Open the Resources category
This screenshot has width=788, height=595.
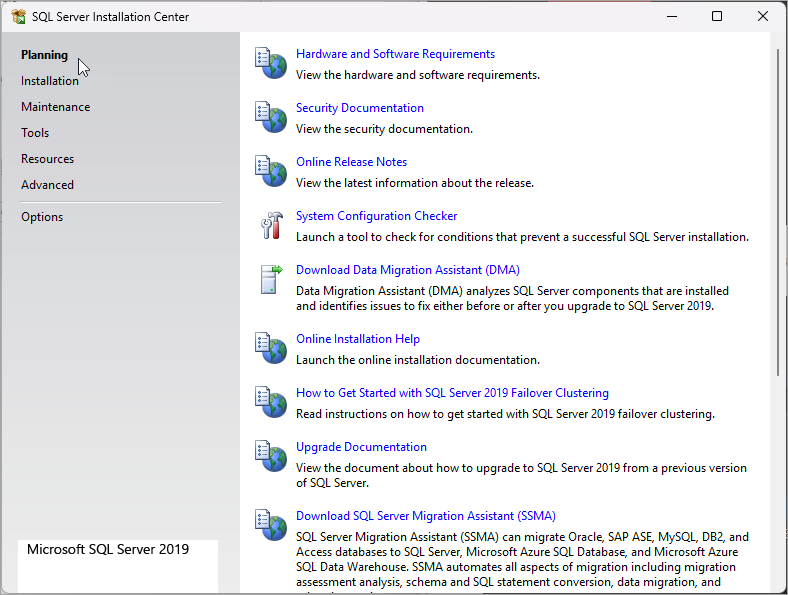click(47, 159)
